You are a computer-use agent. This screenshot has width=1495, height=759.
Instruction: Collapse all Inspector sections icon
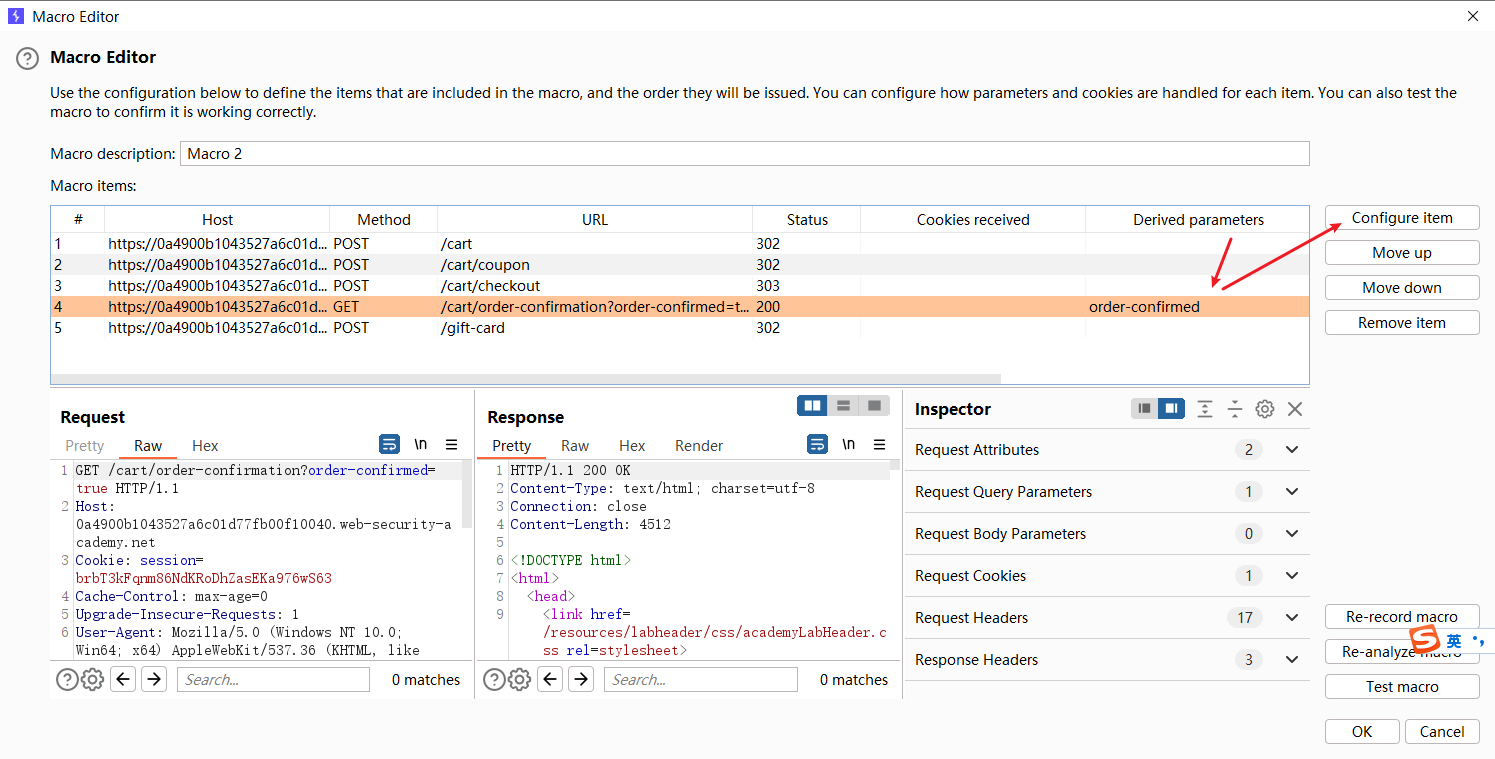coord(1235,409)
